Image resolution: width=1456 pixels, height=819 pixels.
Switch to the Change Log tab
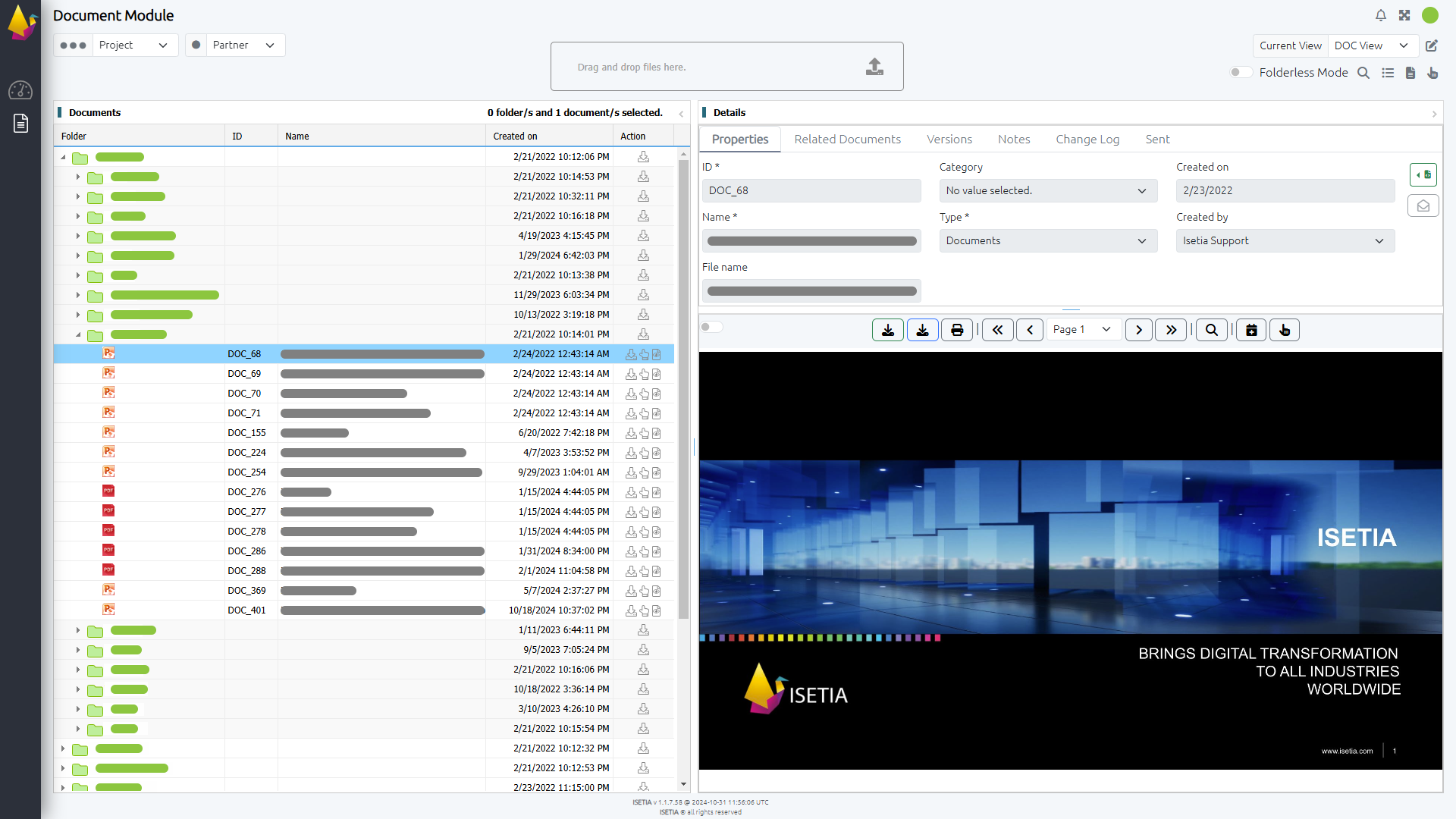1087,140
